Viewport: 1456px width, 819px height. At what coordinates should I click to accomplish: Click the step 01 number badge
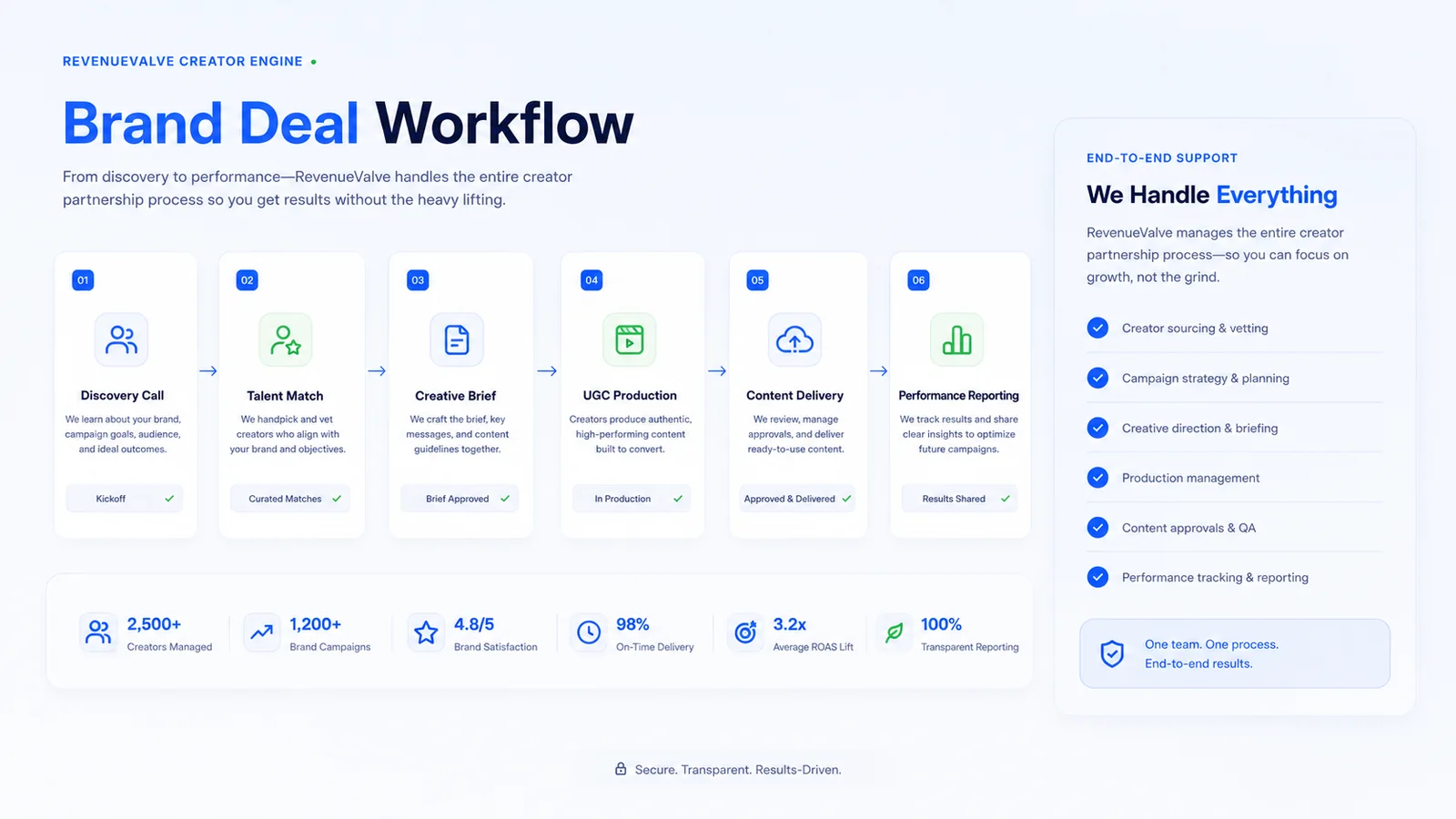coord(83,280)
